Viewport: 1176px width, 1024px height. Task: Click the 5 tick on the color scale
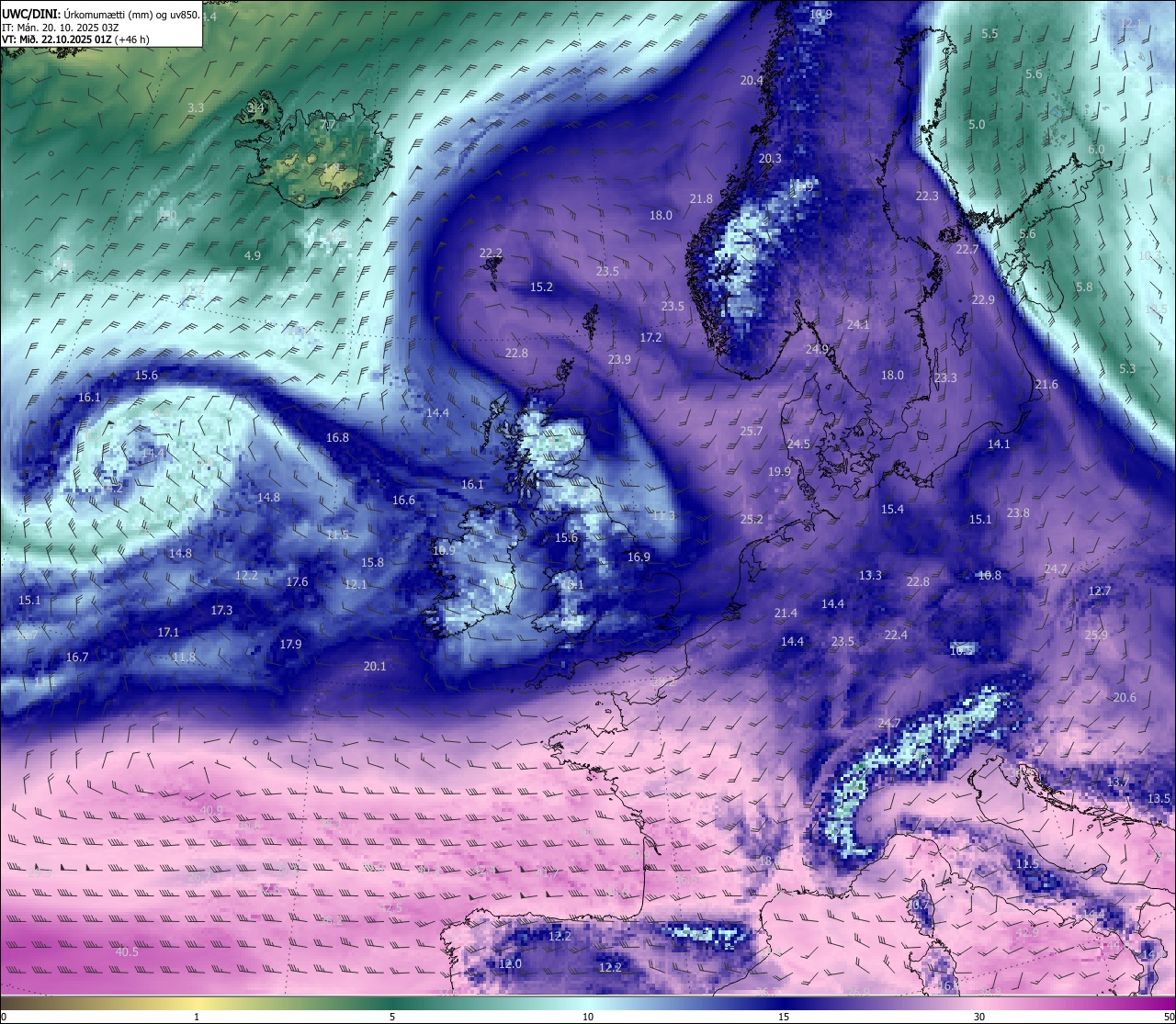[392, 1017]
